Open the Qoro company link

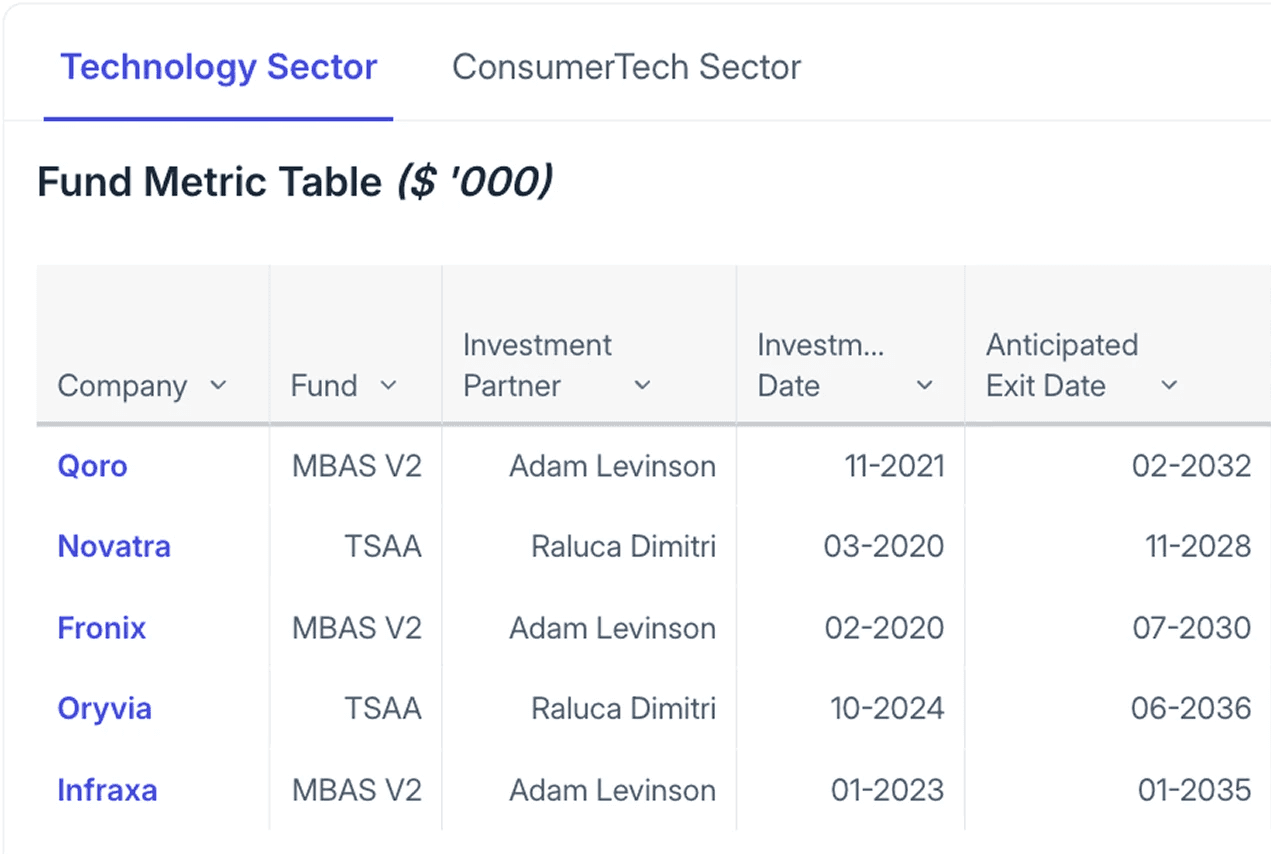pyautogui.click(x=92, y=466)
